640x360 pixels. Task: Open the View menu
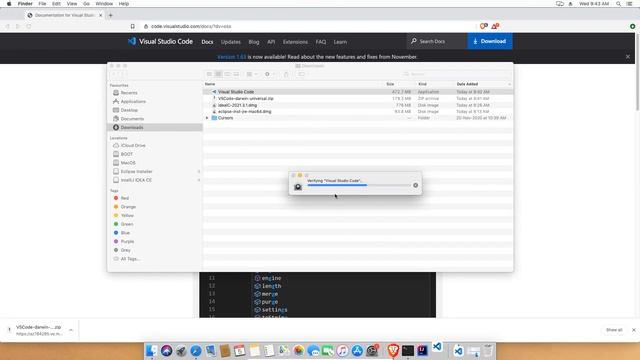click(x=72, y=4)
